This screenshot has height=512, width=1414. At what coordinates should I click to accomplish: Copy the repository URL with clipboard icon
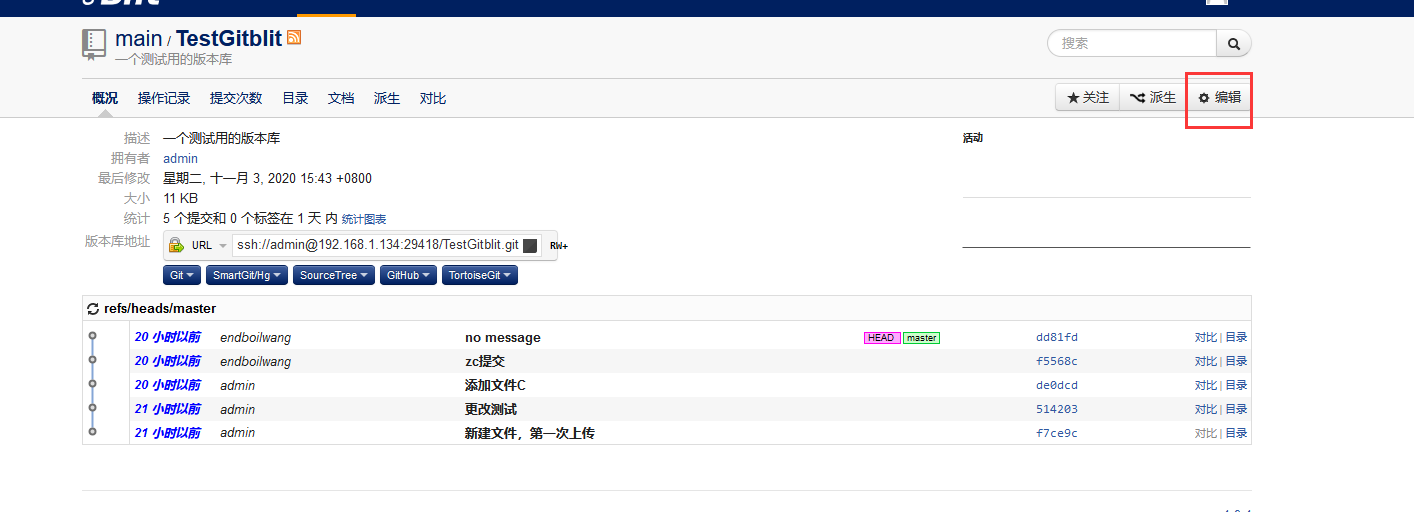530,245
